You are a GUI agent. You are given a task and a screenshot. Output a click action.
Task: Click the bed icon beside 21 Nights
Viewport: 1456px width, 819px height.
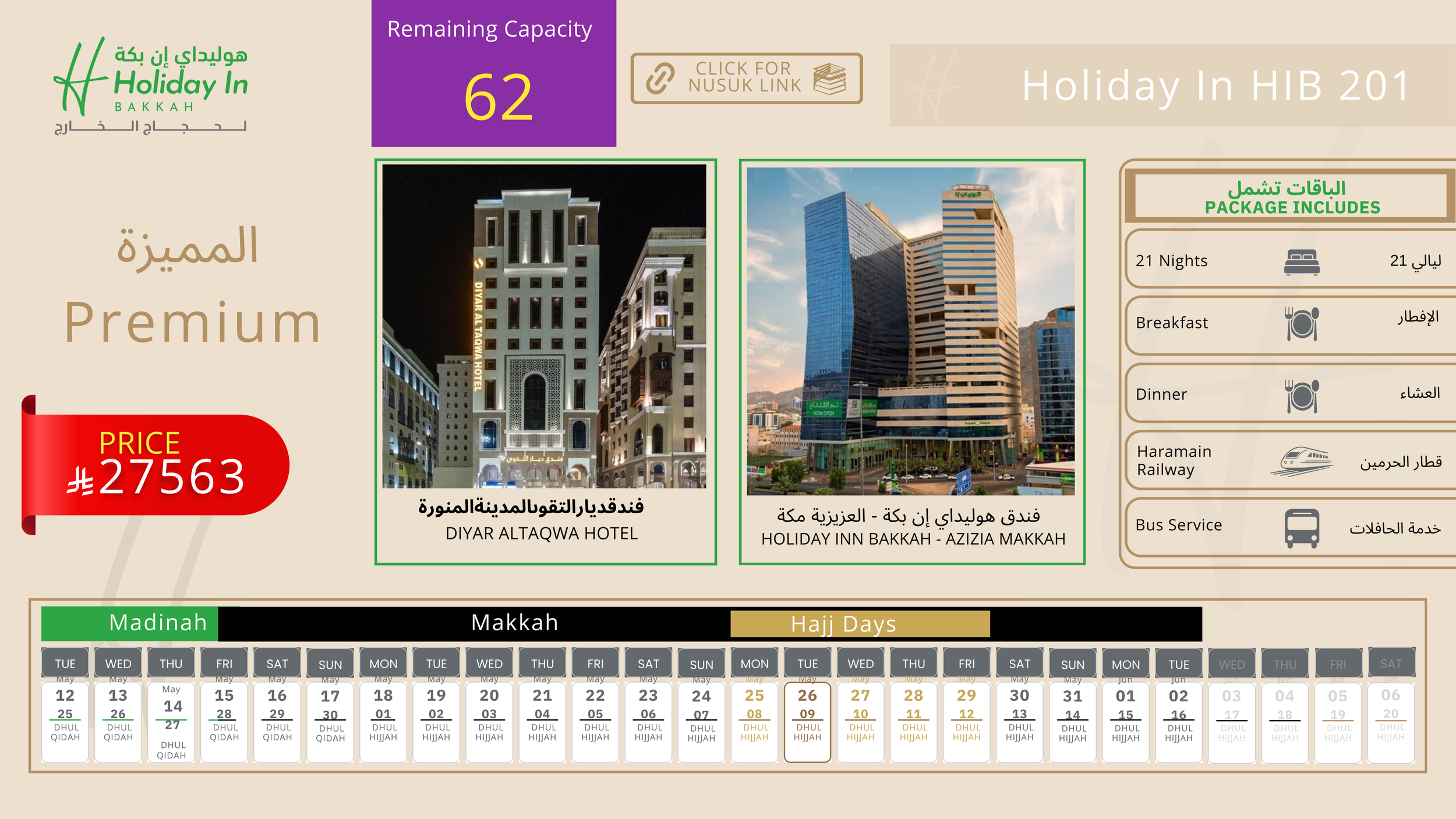click(x=1302, y=262)
